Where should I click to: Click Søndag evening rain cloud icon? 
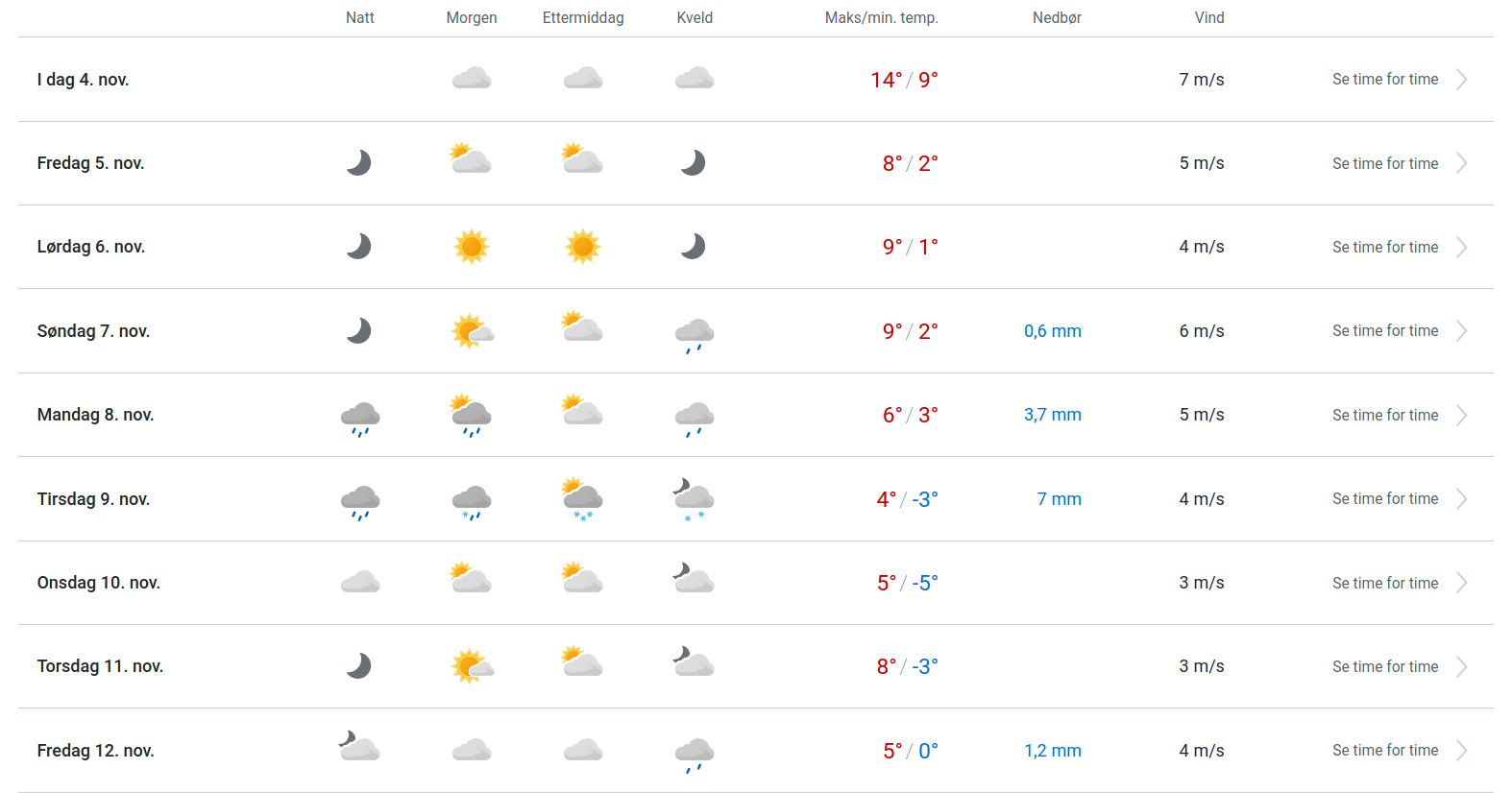695,335
